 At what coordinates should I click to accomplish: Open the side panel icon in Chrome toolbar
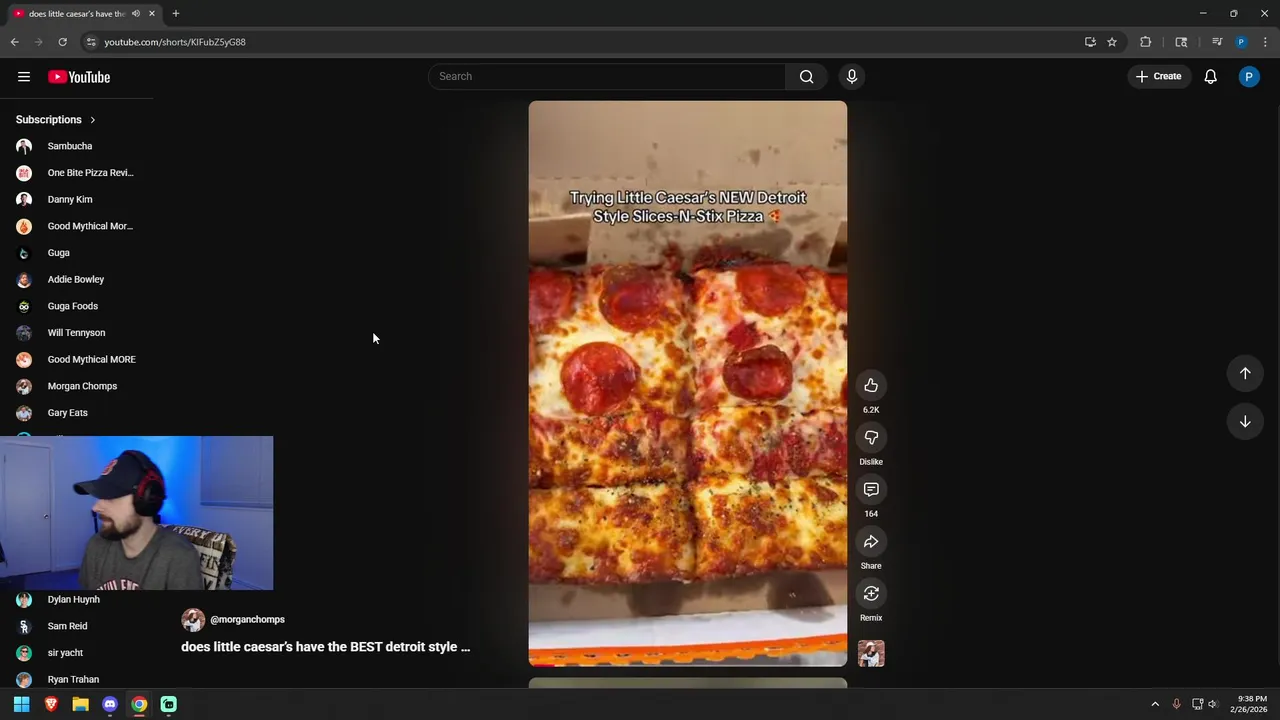1181,42
